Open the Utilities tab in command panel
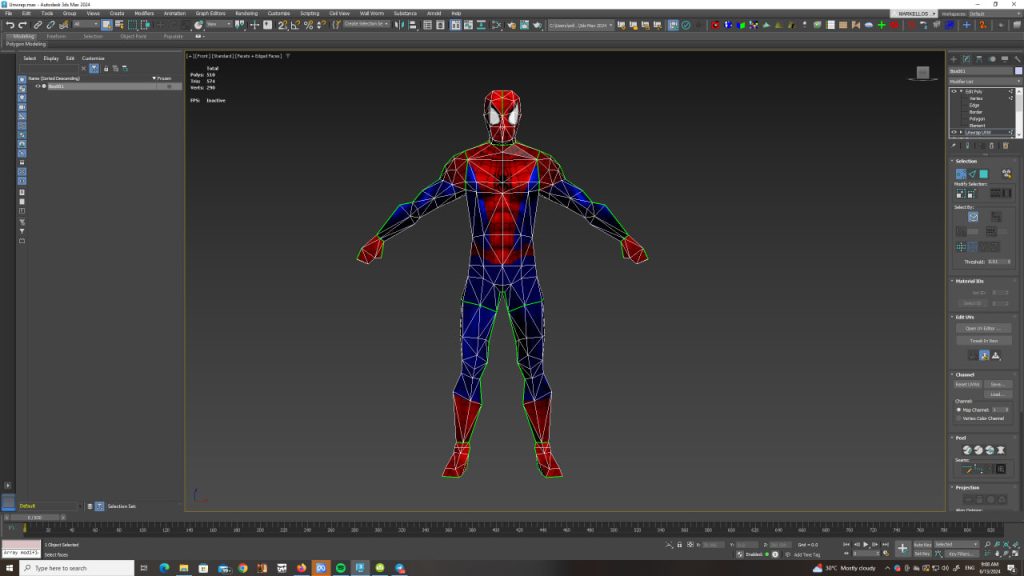Screen dimensions: 1024x576 tap(1017, 59)
